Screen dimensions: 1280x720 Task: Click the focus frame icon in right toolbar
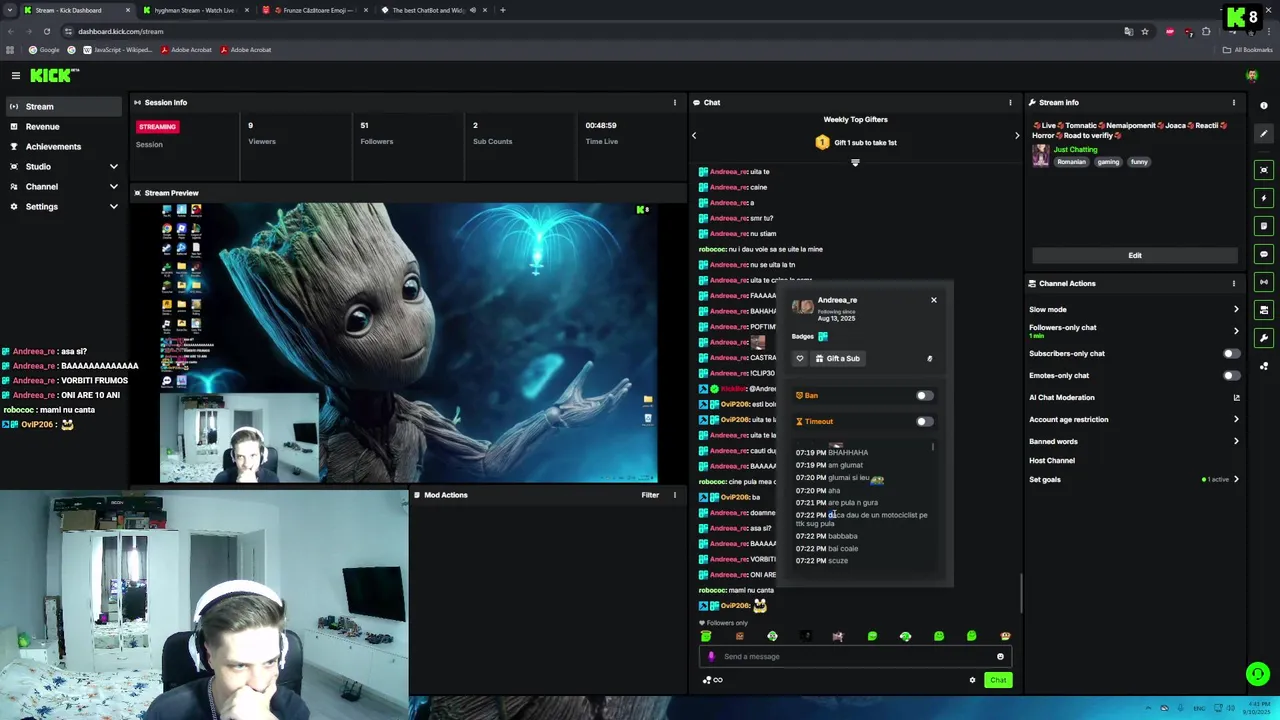[x=1264, y=170]
